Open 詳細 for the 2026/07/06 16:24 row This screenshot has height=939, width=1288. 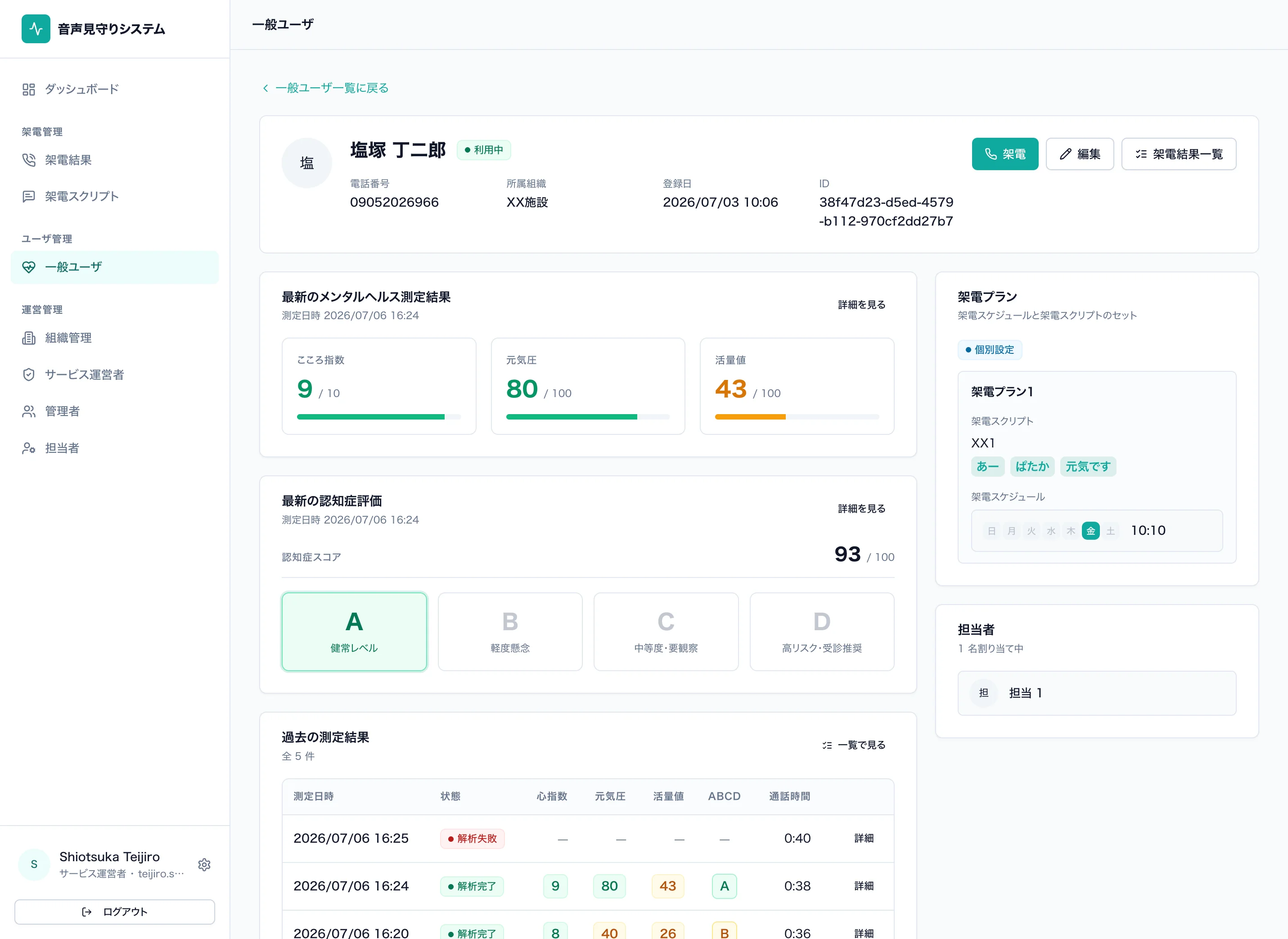tap(864, 886)
